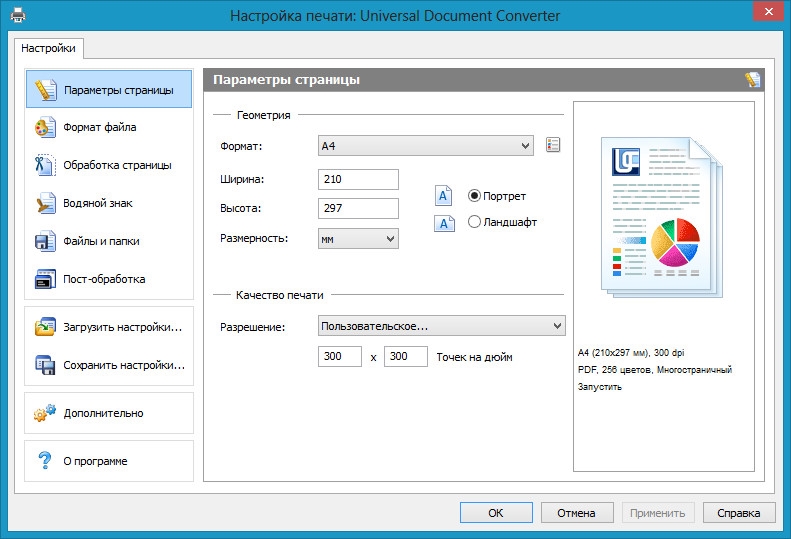This screenshot has width=791, height=539.
Task: Click the Отмена button
Action: click(x=576, y=513)
